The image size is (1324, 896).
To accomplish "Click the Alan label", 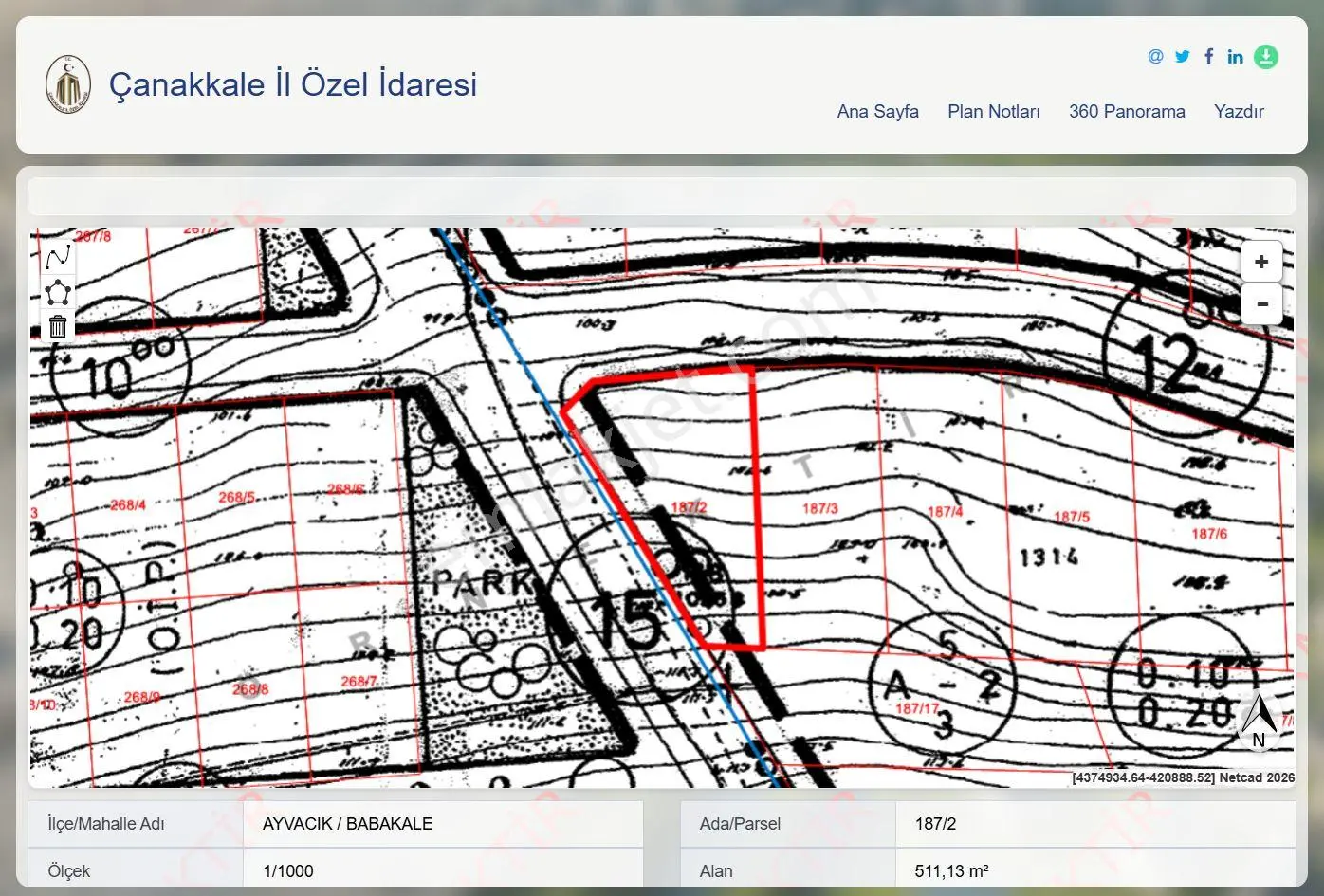I will click(x=716, y=870).
